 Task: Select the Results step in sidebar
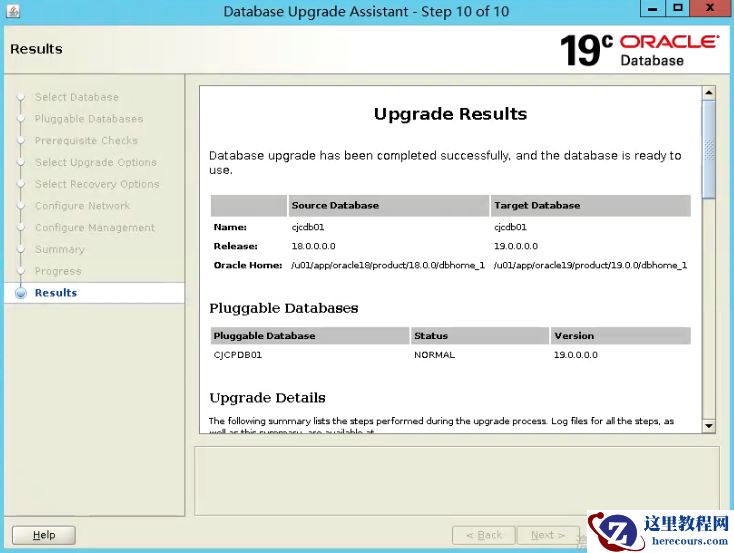[56, 293]
